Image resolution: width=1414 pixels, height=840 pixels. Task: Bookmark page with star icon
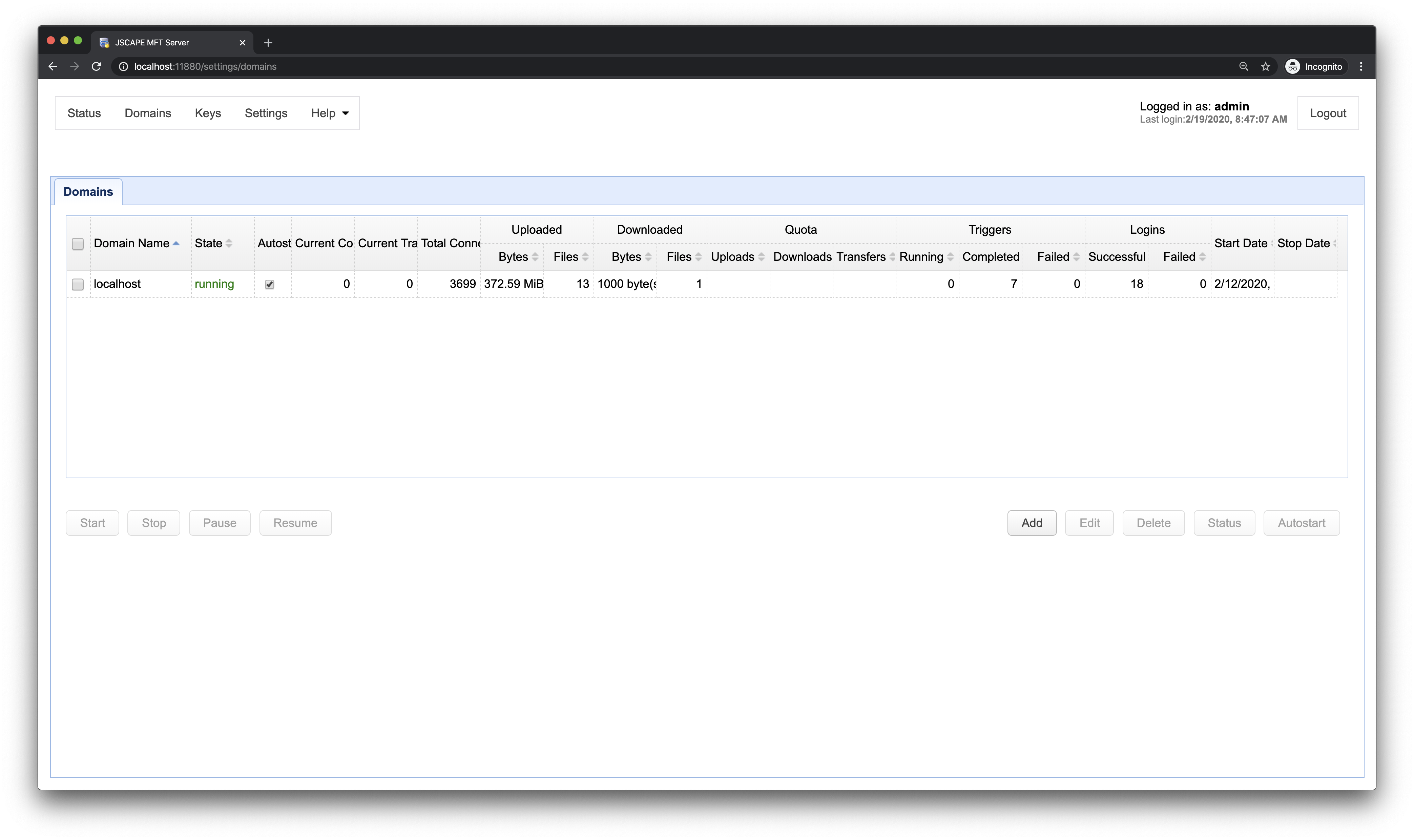[1266, 66]
